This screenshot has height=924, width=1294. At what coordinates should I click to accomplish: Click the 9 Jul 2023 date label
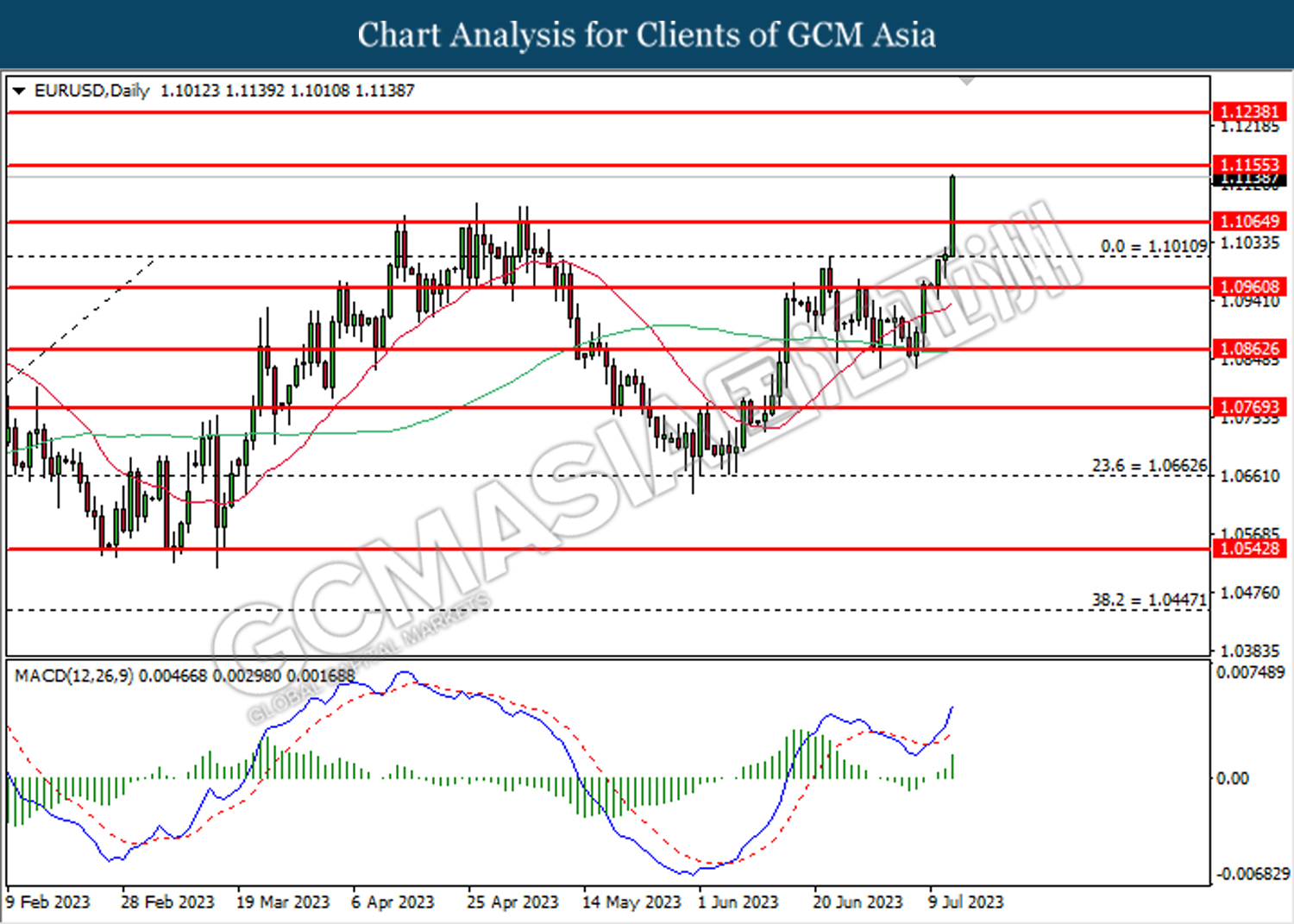pyautogui.click(x=966, y=902)
